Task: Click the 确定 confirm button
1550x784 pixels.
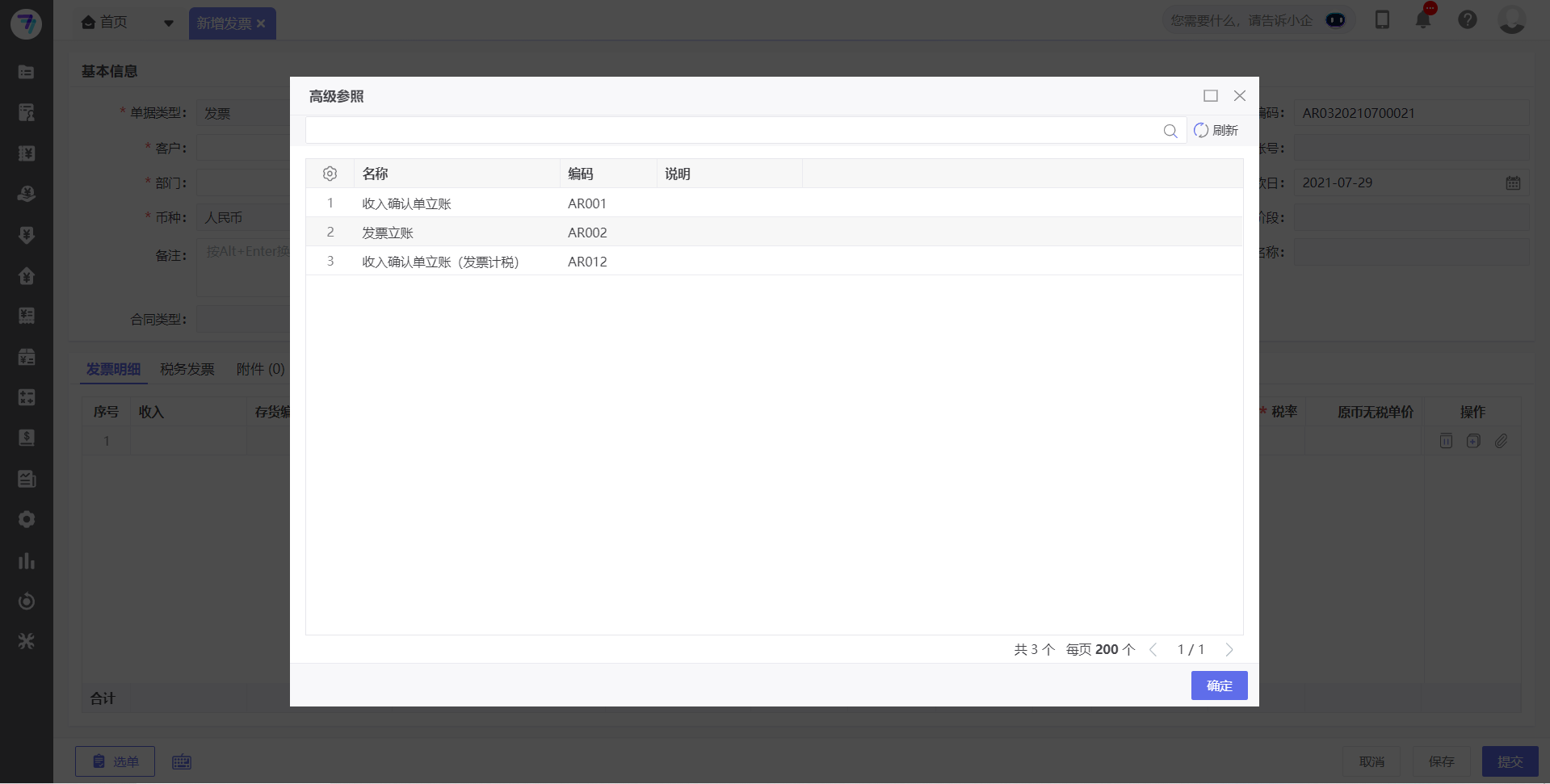Action: [x=1219, y=685]
